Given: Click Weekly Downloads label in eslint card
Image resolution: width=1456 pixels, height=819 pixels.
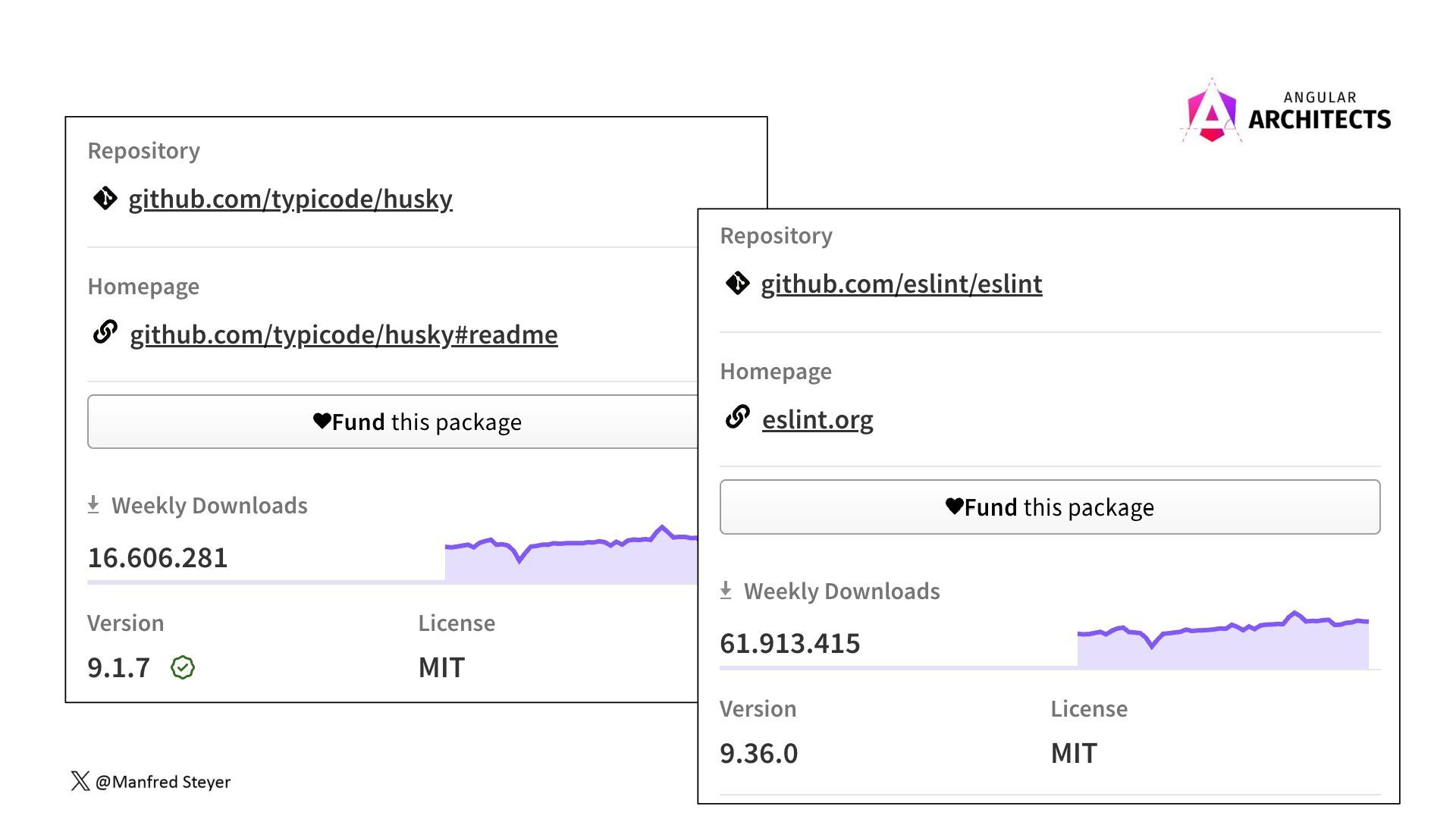Looking at the screenshot, I should click(842, 591).
